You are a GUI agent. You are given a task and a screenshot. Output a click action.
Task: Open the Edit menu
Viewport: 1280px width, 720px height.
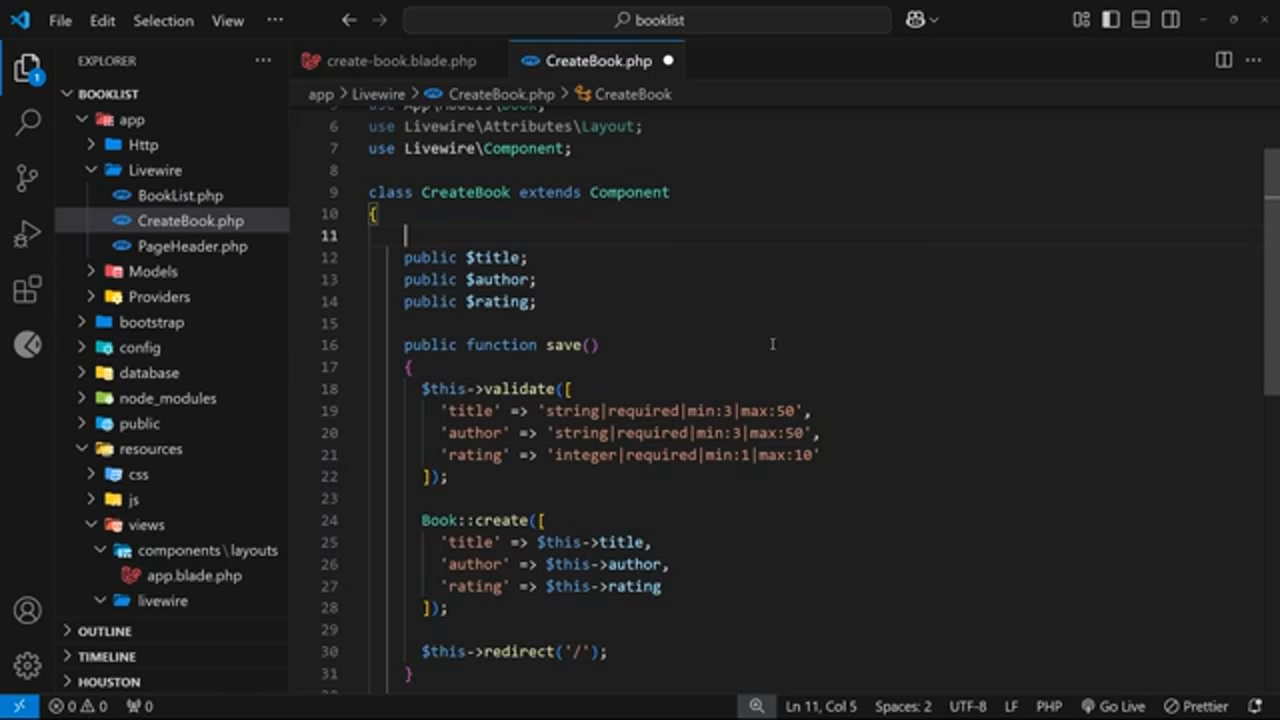(102, 20)
